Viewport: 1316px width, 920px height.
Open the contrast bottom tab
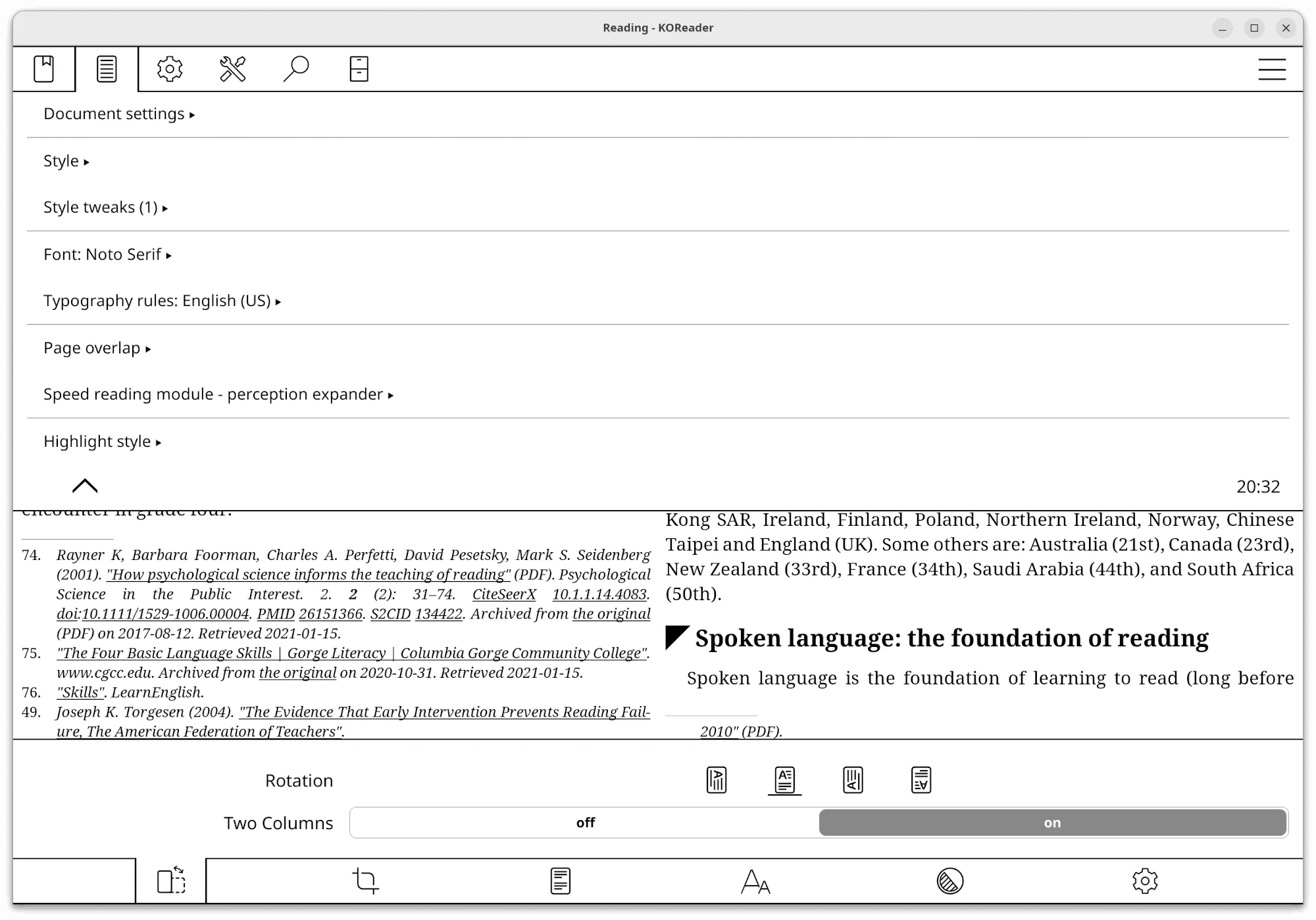950,881
